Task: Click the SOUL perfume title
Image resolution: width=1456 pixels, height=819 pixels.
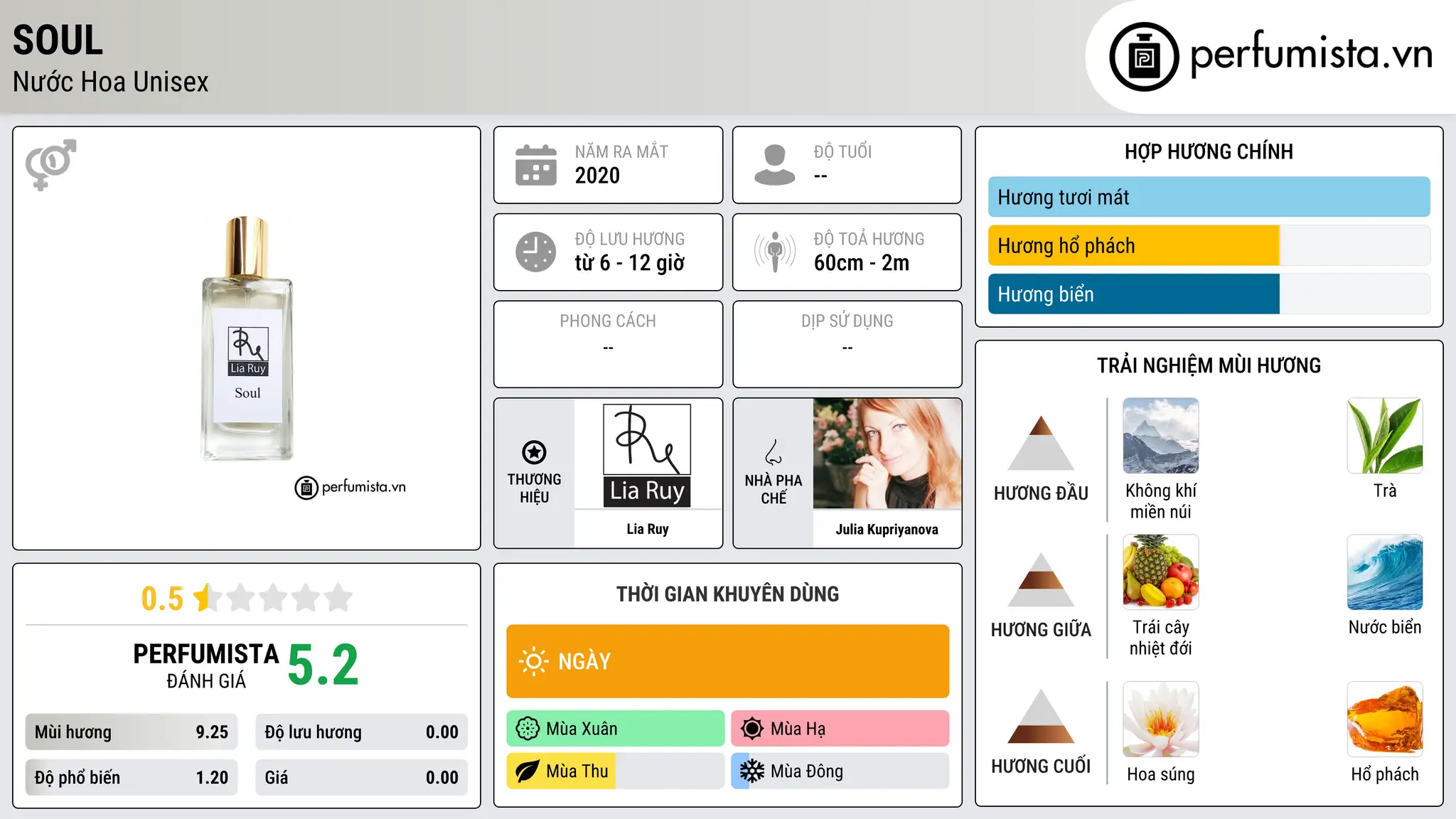Action: tap(58, 41)
